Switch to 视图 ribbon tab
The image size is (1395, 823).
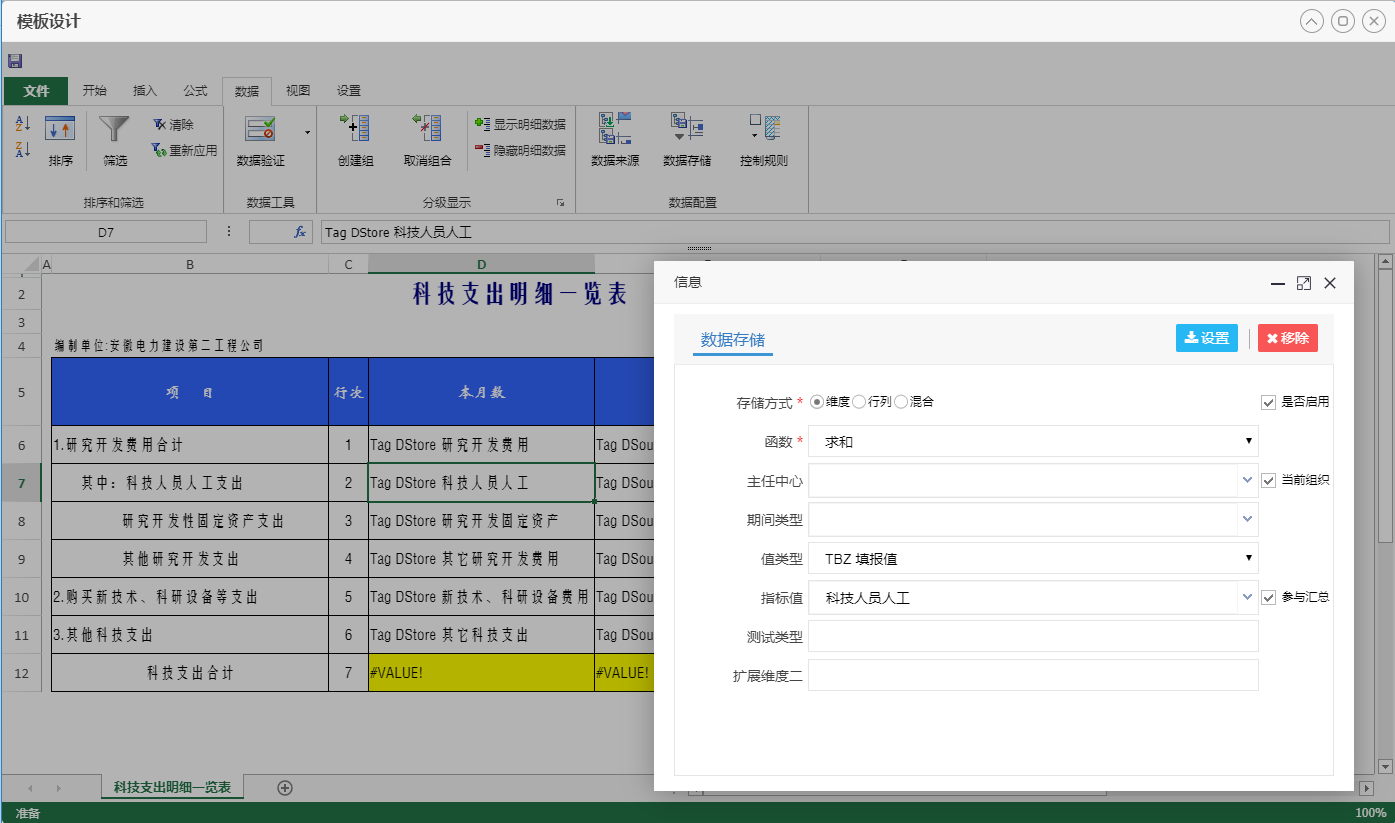(x=298, y=91)
